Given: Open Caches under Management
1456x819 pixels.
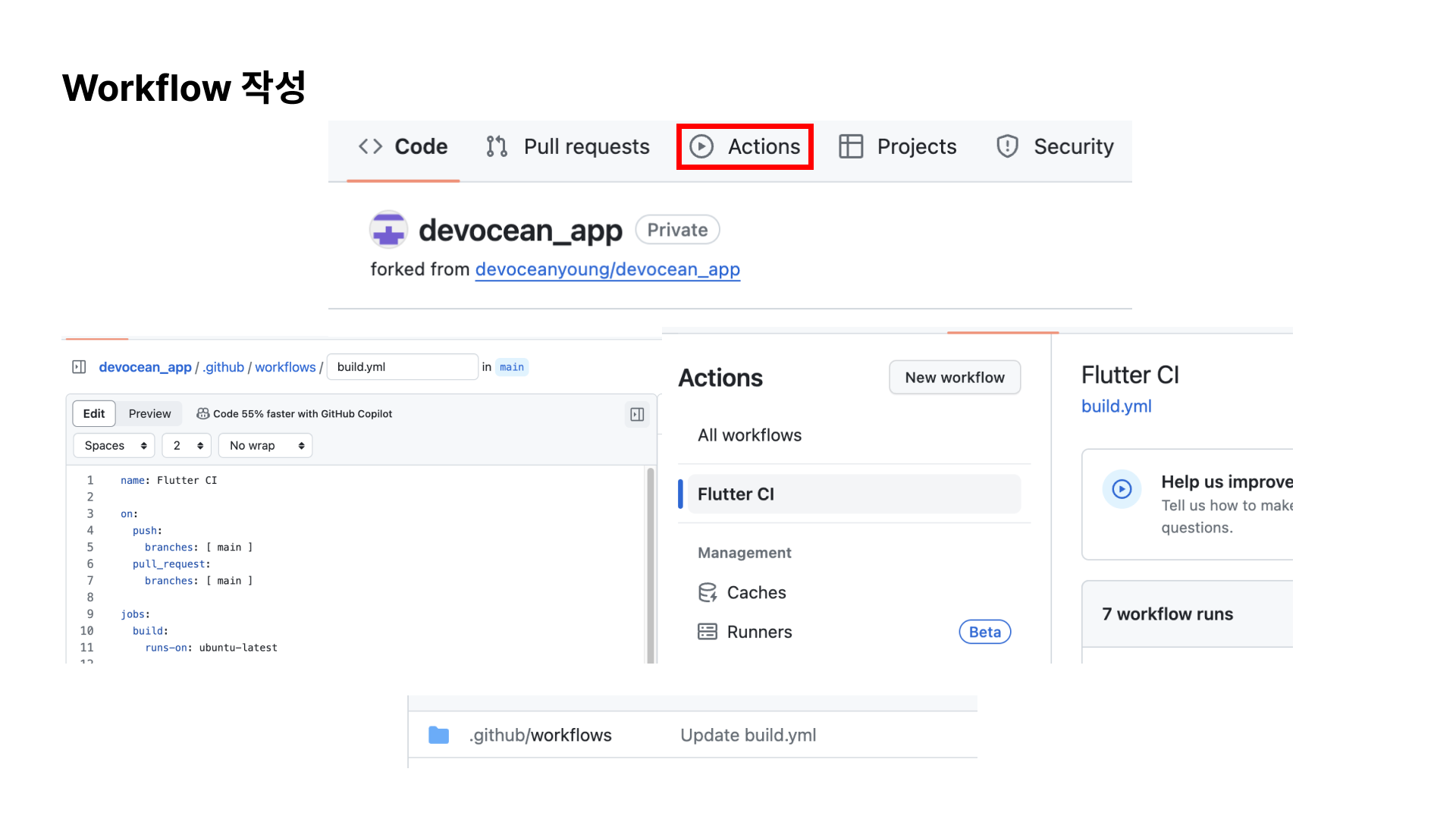Looking at the screenshot, I should 756,593.
